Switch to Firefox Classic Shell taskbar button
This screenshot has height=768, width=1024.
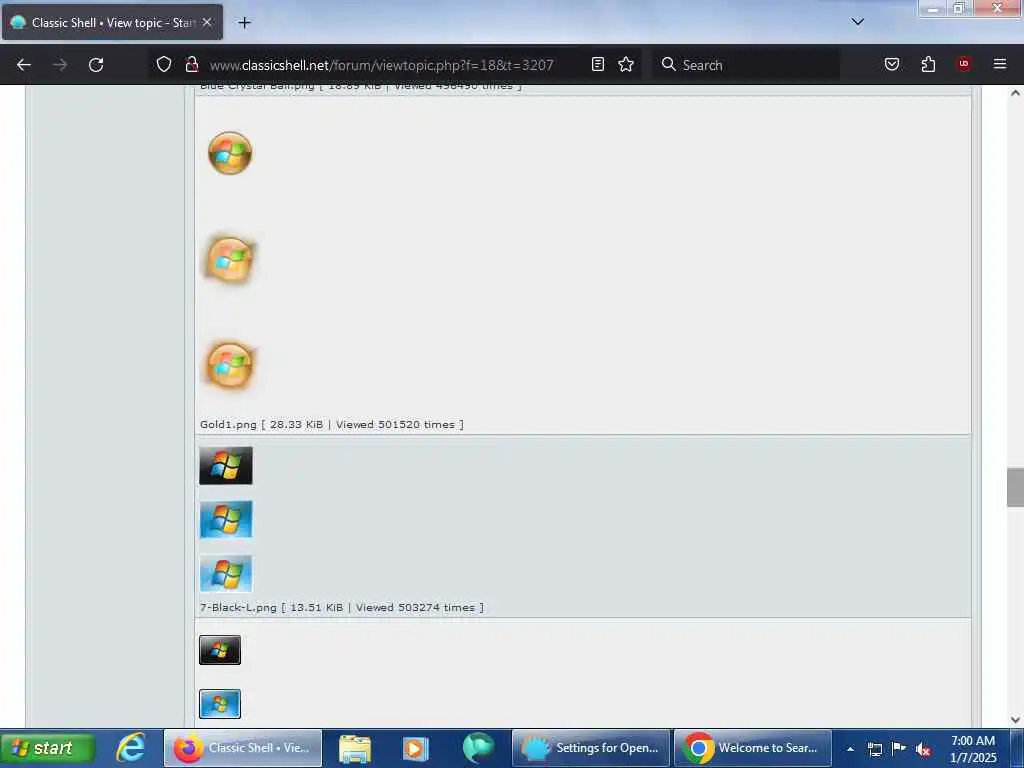click(243, 748)
